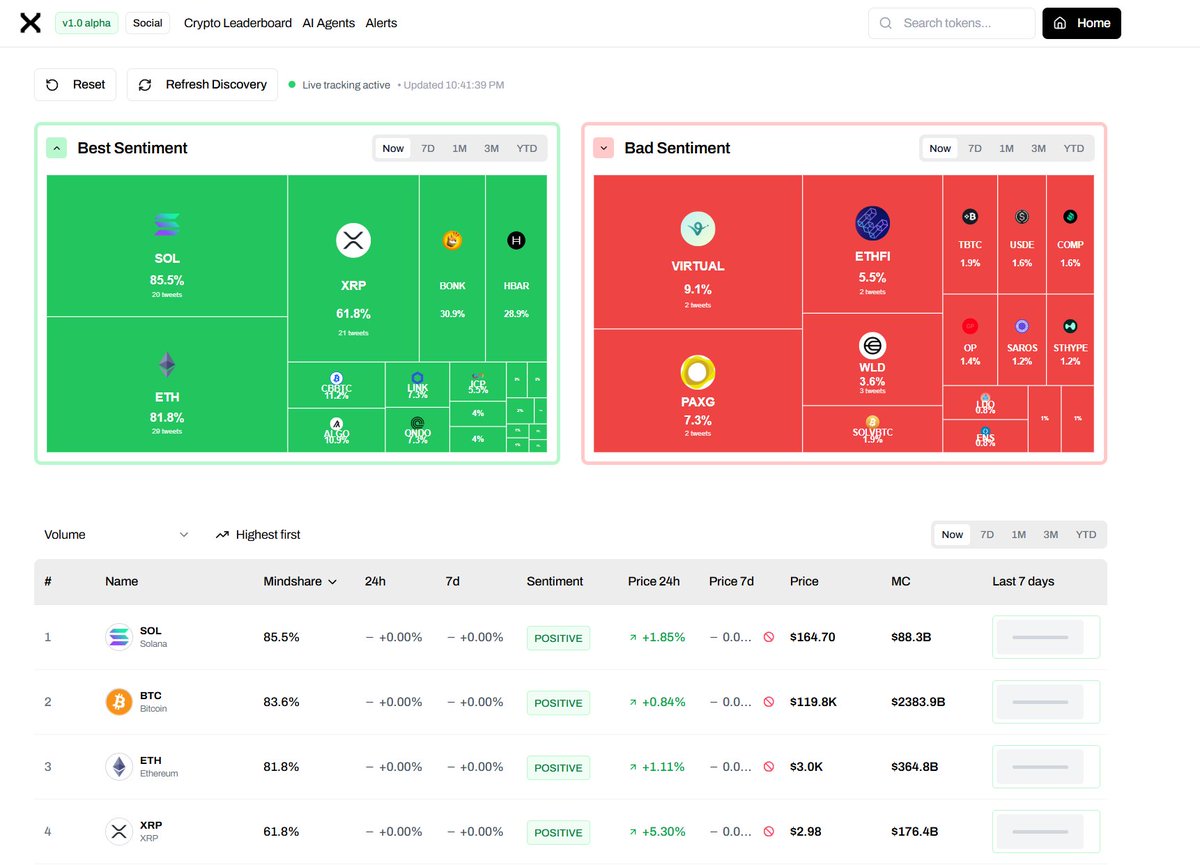
Task: Open the Volume sort dropdown
Action: pos(116,535)
